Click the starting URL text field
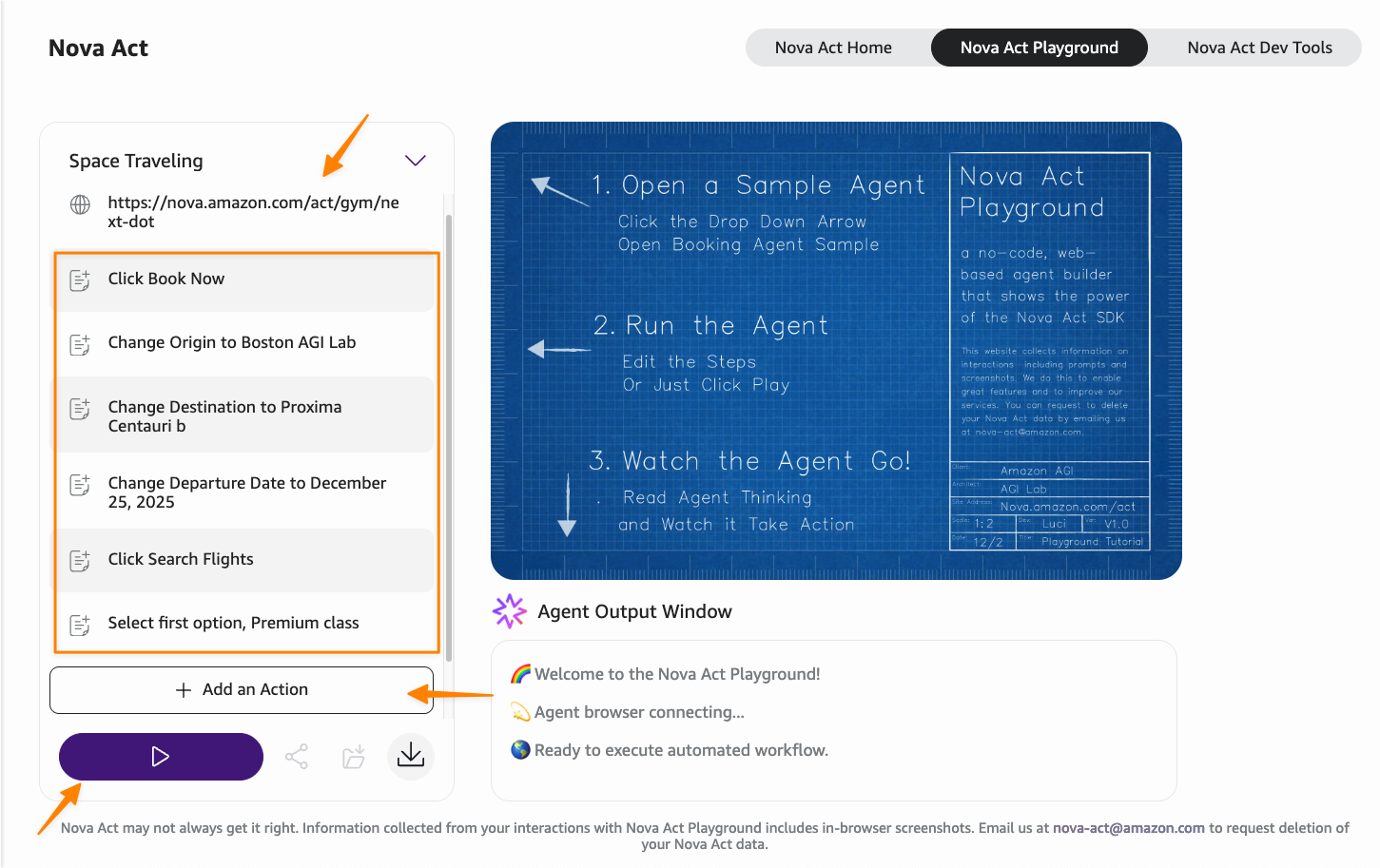The width and height of the screenshot is (1380, 868). [253, 212]
